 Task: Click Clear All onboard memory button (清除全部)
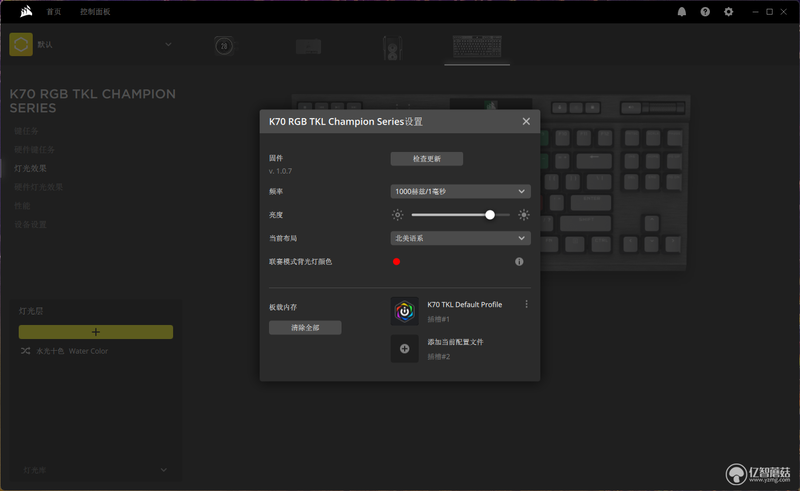pyautogui.click(x=305, y=328)
